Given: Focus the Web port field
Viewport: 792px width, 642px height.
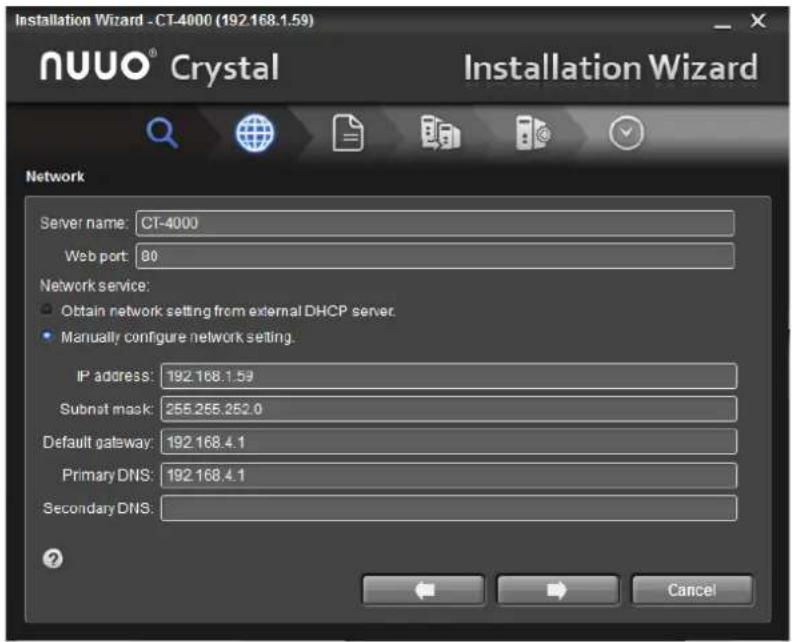Looking at the screenshot, I should pyautogui.click(x=435, y=256).
